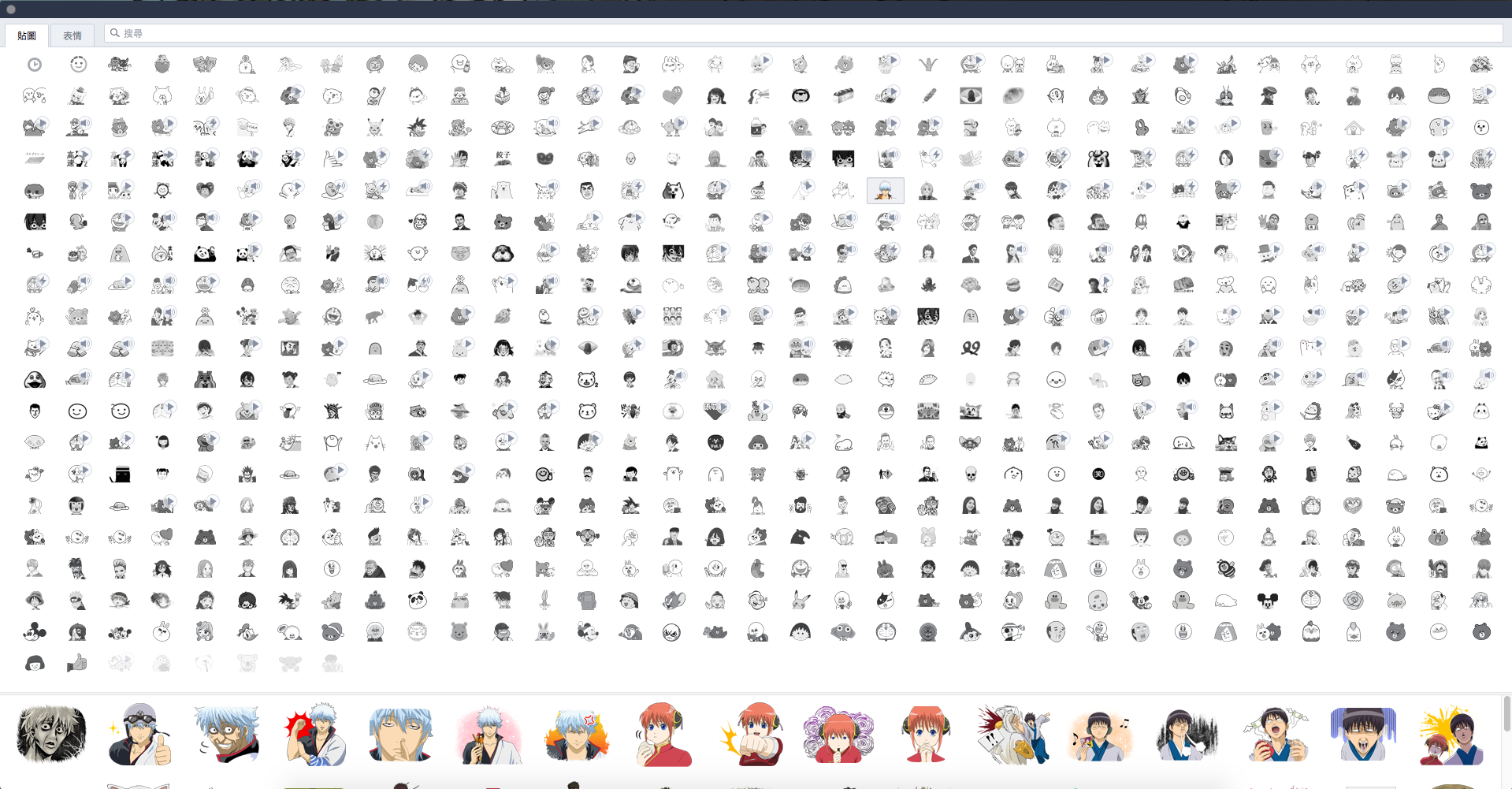Click the sticker panel vertical scrollbar
The width and height of the screenshot is (1512, 789).
[x=1506, y=713]
